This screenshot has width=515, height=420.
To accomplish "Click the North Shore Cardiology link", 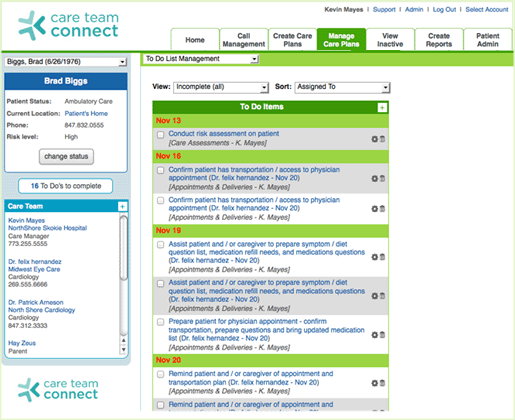I will 41,310.
